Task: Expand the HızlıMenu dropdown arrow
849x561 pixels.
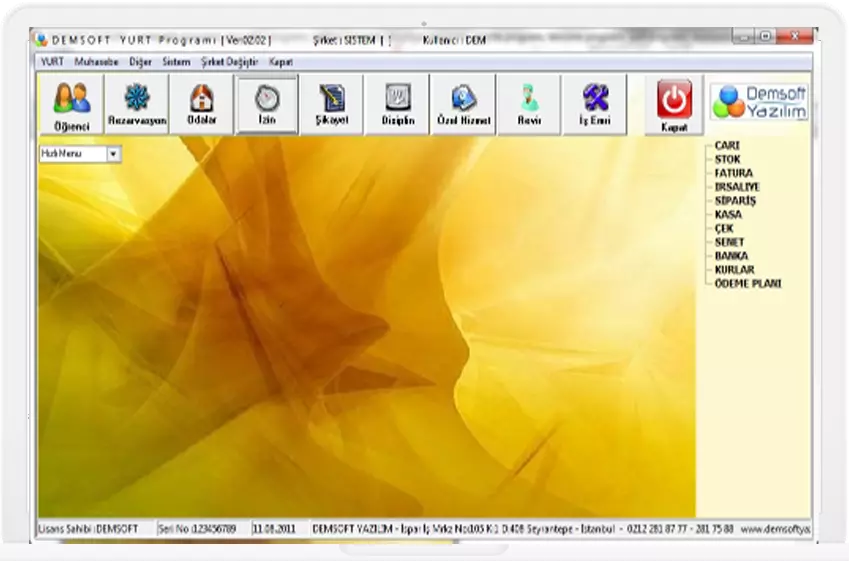Action: click(113, 154)
